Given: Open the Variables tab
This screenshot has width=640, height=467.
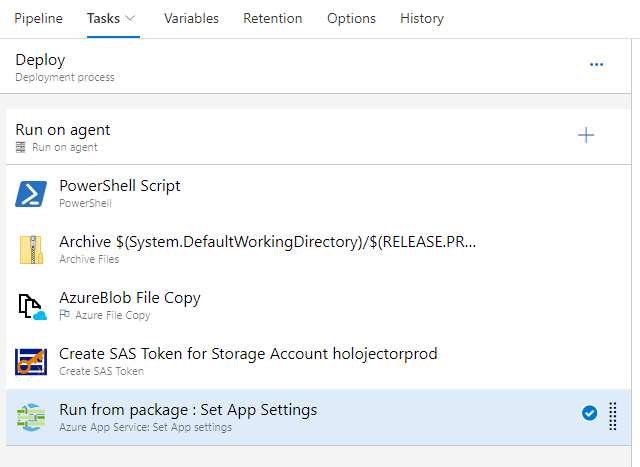Looking at the screenshot, I should pyautogui.click(x=191, y=19).
